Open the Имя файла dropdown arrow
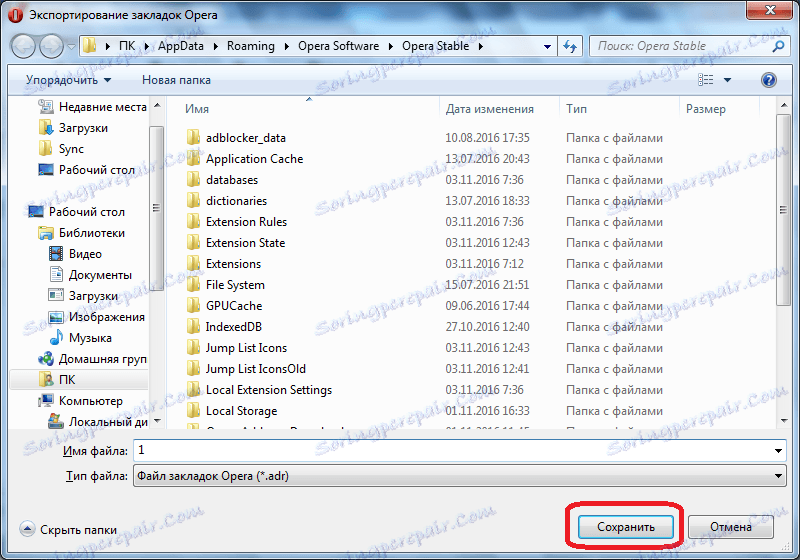800x560 pixels. point(778,450)
